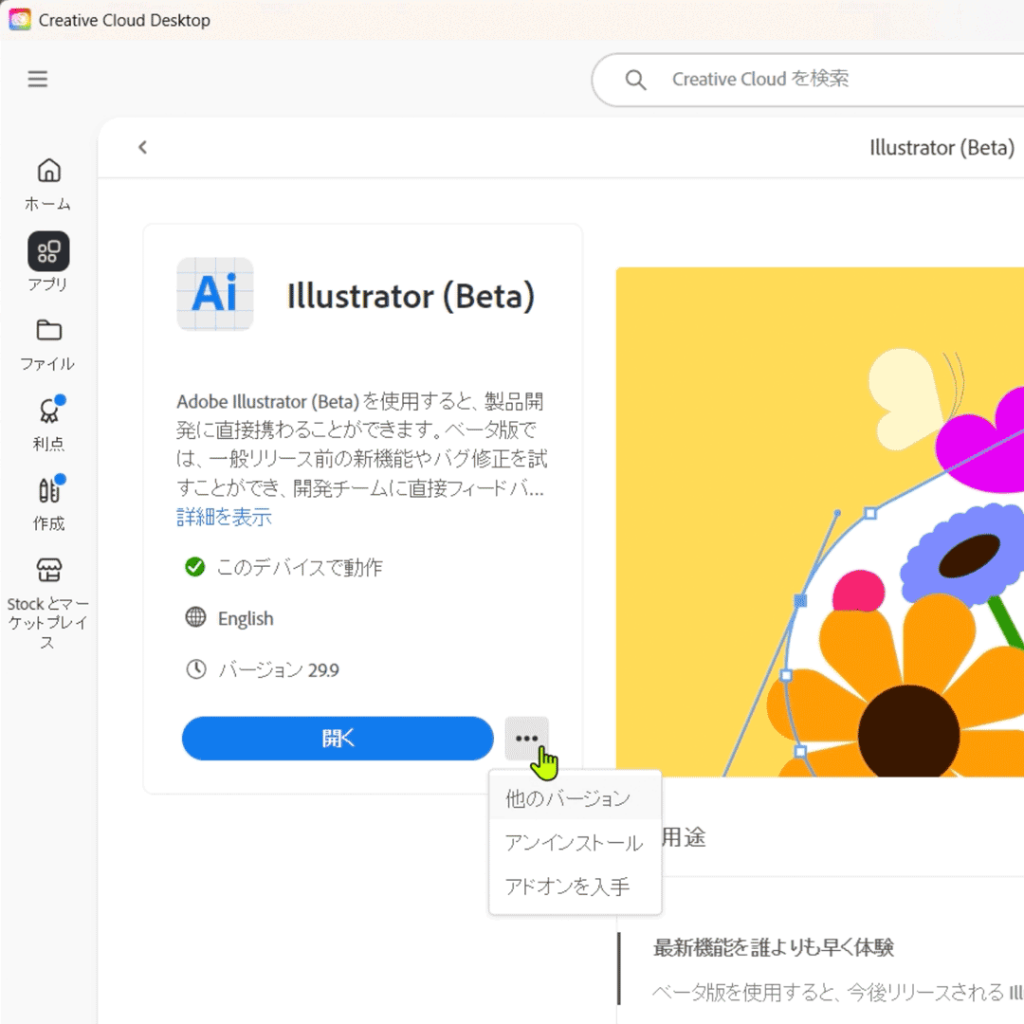Viewport: 1024px width, 1024px height.
Task: Click the Illustrator (Beta) card heading
Action: (x=411, y=296)
